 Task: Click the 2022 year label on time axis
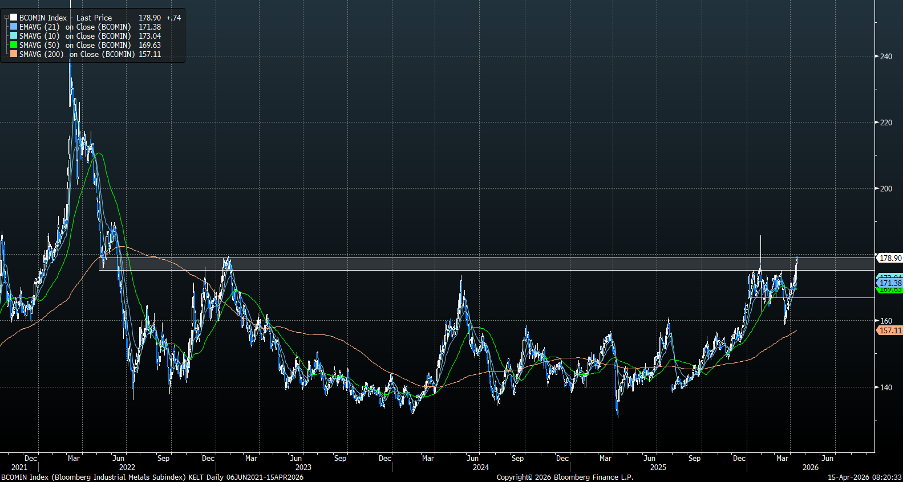click(x=127, y=466)
